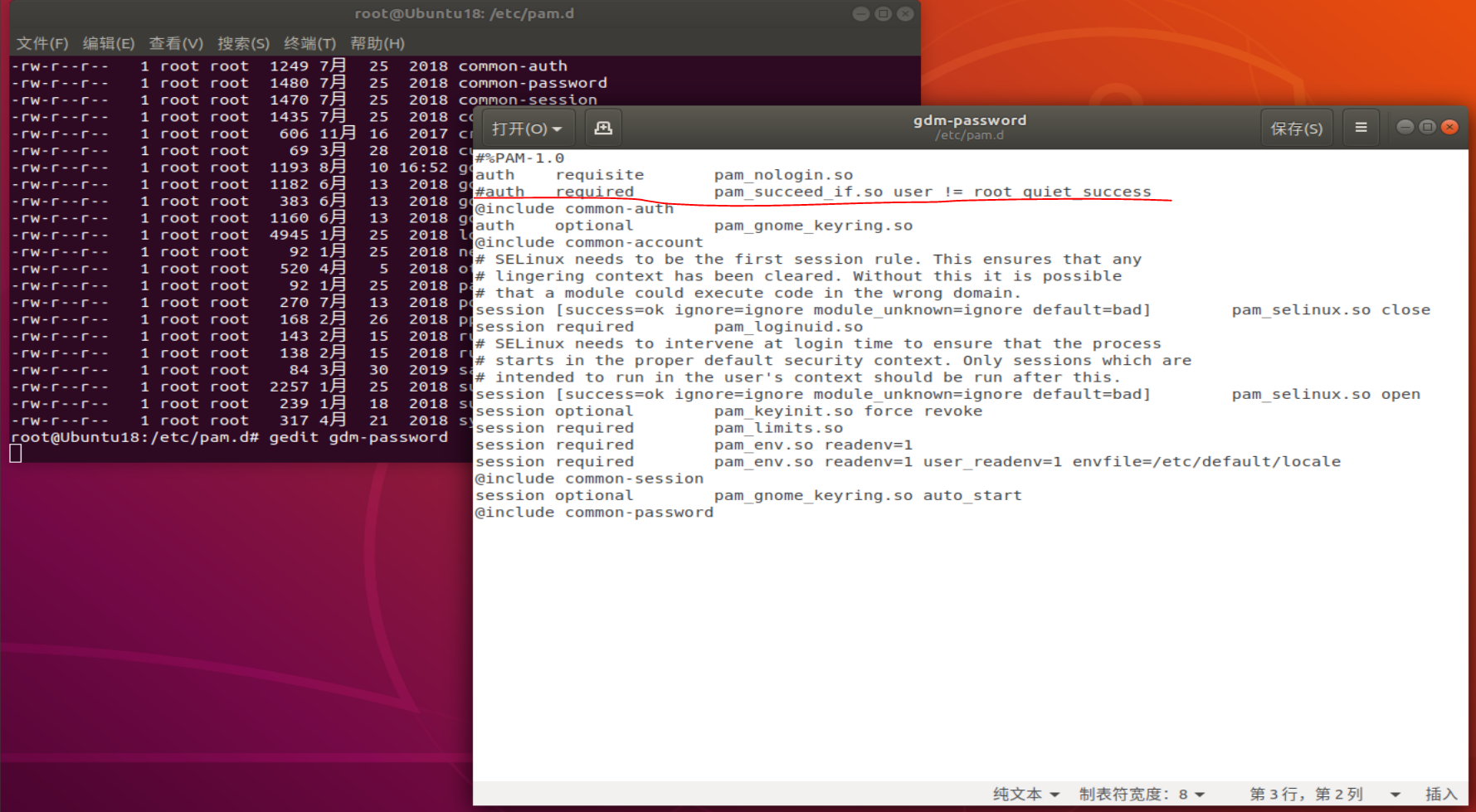Click the 保存(S) save button in gedit

tap(1297, 127)
